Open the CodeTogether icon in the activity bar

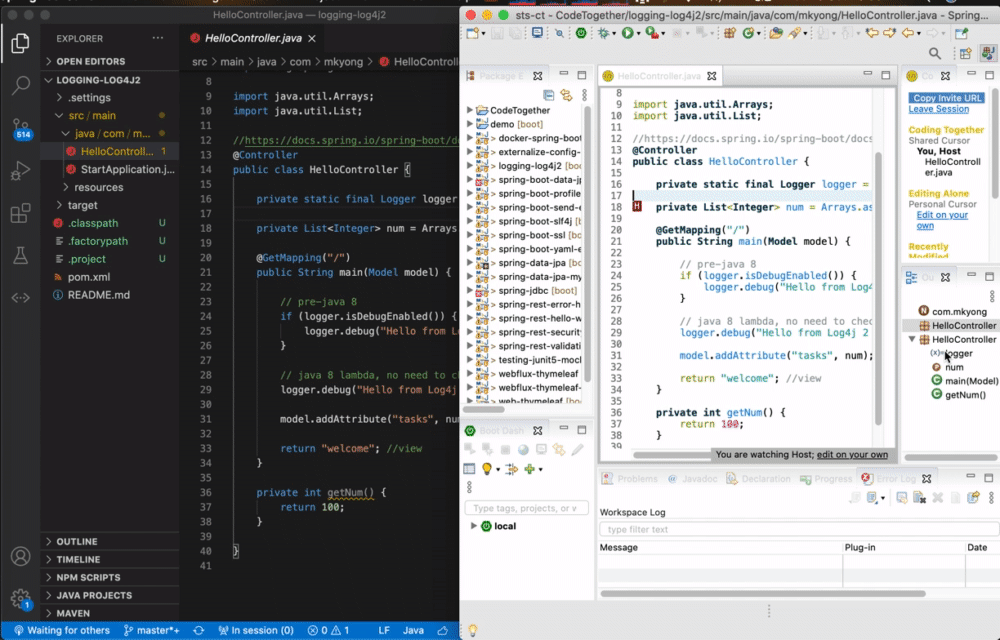[20, 298]
